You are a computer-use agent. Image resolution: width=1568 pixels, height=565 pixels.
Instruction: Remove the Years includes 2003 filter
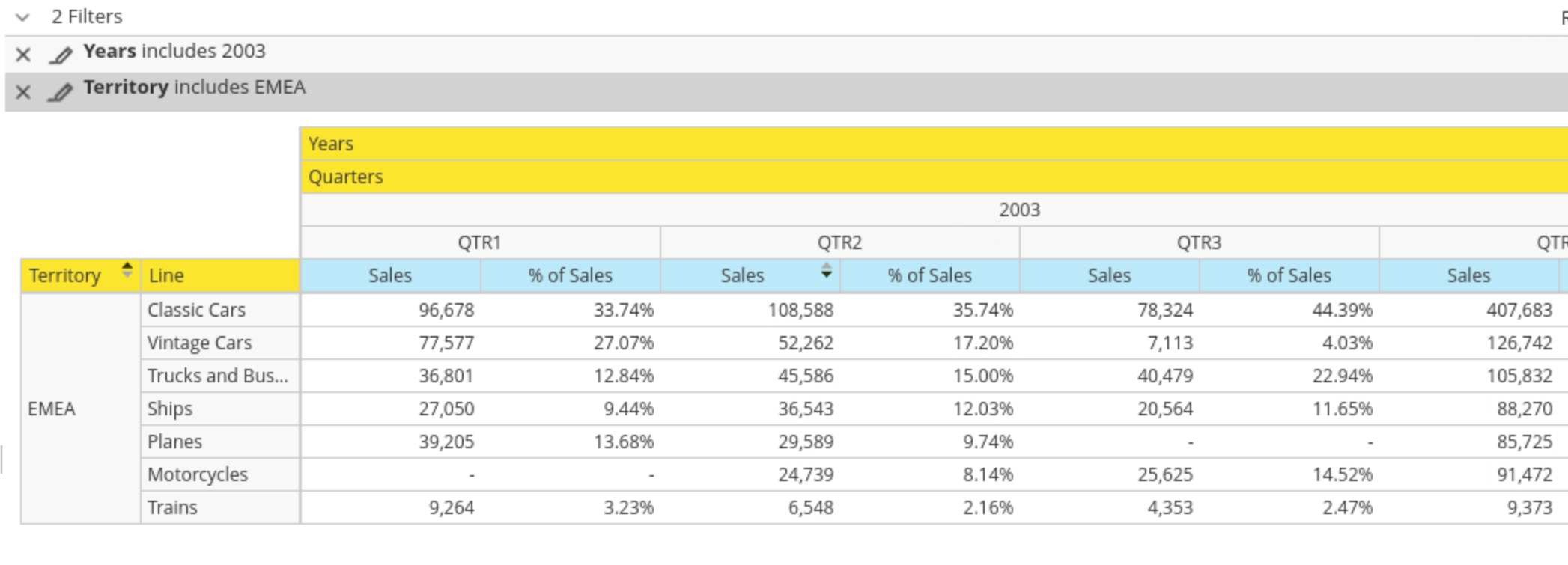point(23,55)
